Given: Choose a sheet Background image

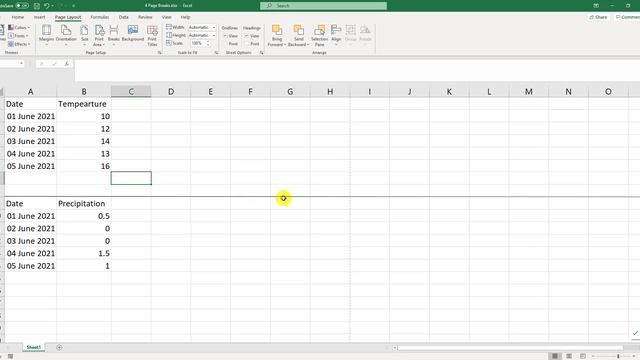Looking at the screenshot, I should click(133, 33).
